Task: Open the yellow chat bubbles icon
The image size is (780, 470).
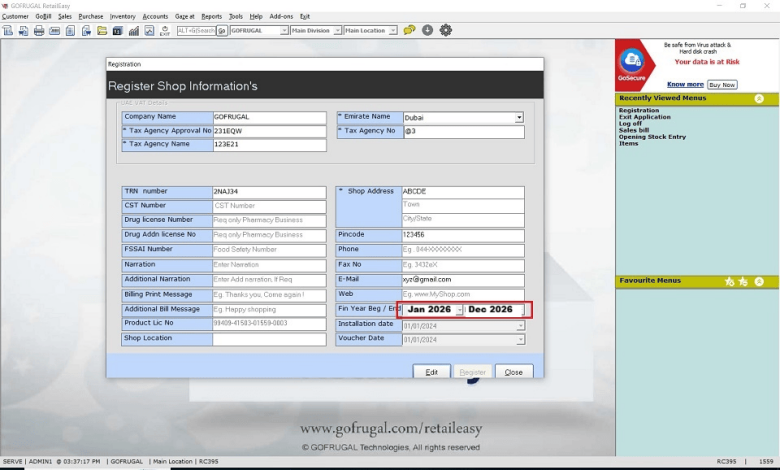Action: [x=409, y=30]
